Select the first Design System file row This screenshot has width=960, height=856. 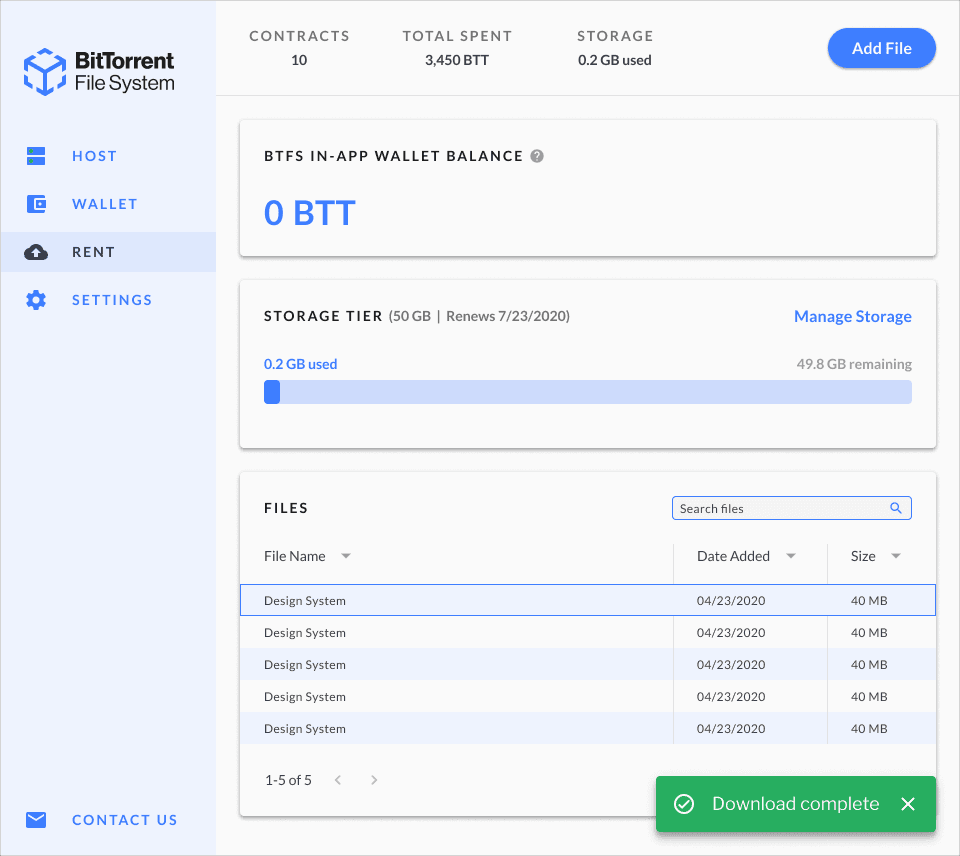pyautogui.click(x=588, y=600)
